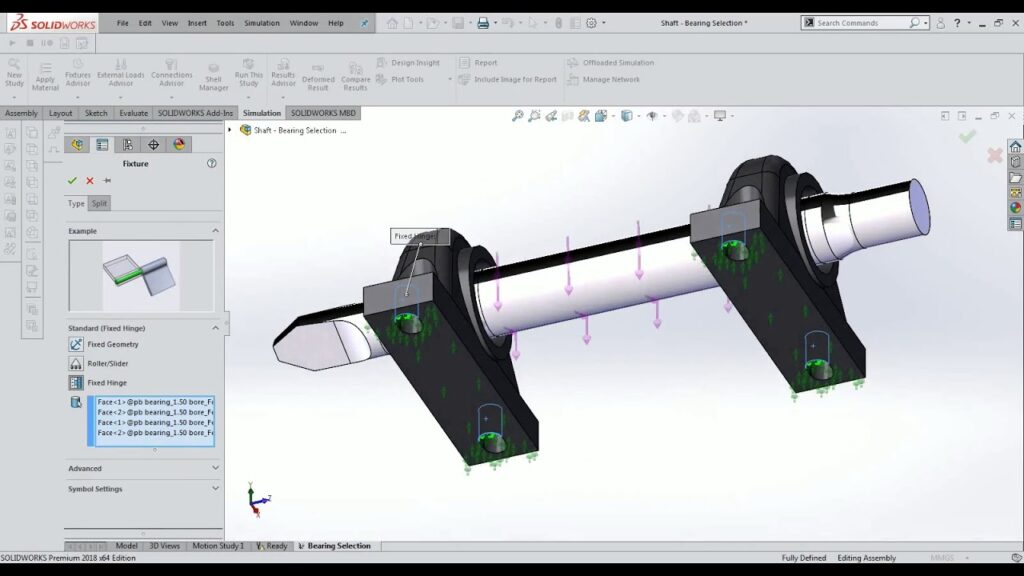Toggle the Fixture panel keep-visible pushpin

pyautogui.click(x=107, y=181)
